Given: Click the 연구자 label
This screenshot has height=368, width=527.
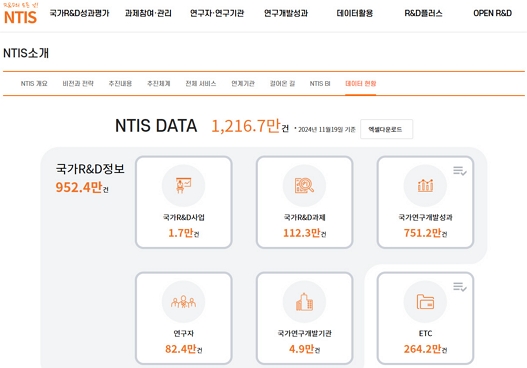Looking at the screenshot, I should tap(184, 333).
